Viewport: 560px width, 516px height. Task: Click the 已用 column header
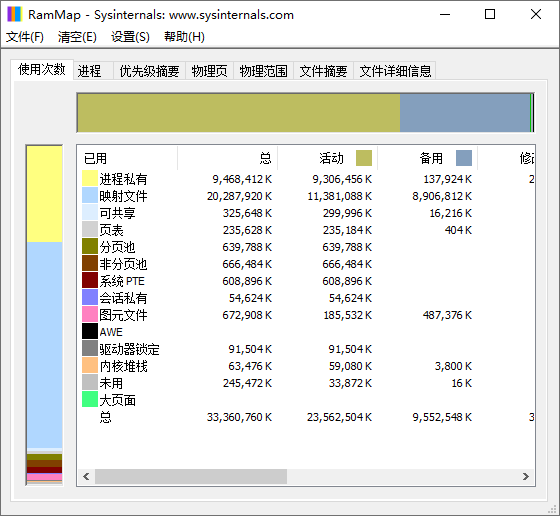coord(128,158)
